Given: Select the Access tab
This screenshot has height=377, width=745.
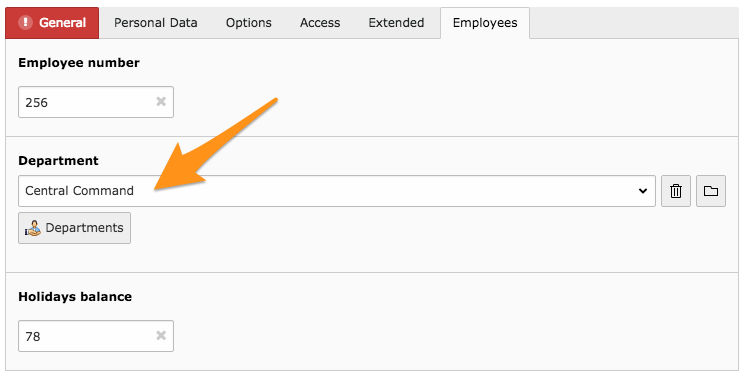Looking at the screenshot, I should coord(320,23).
